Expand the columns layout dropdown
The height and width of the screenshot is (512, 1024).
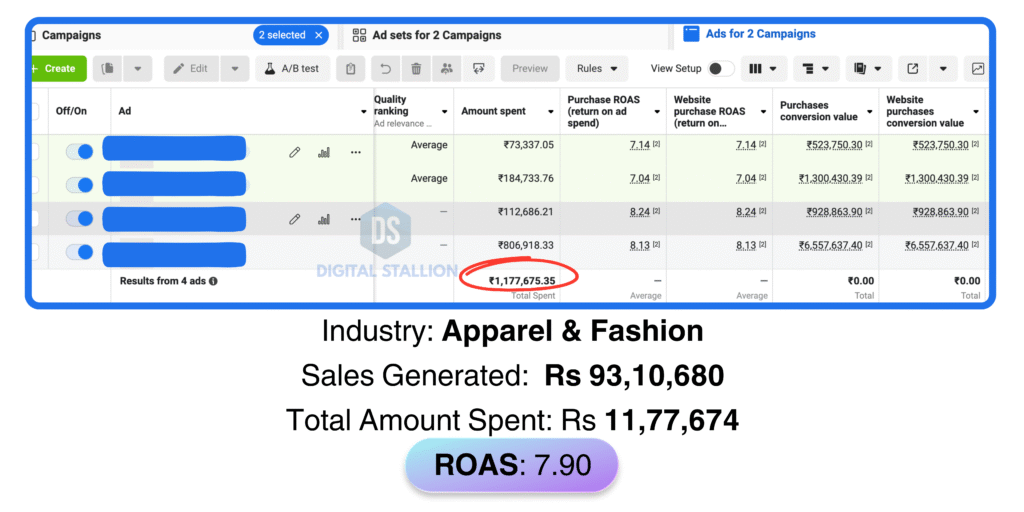click(764, 69)
